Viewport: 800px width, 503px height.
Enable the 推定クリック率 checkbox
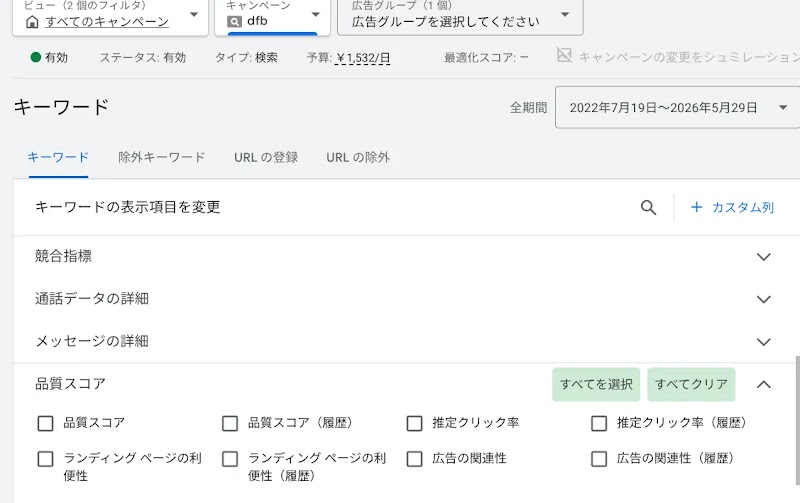(414, 423)
